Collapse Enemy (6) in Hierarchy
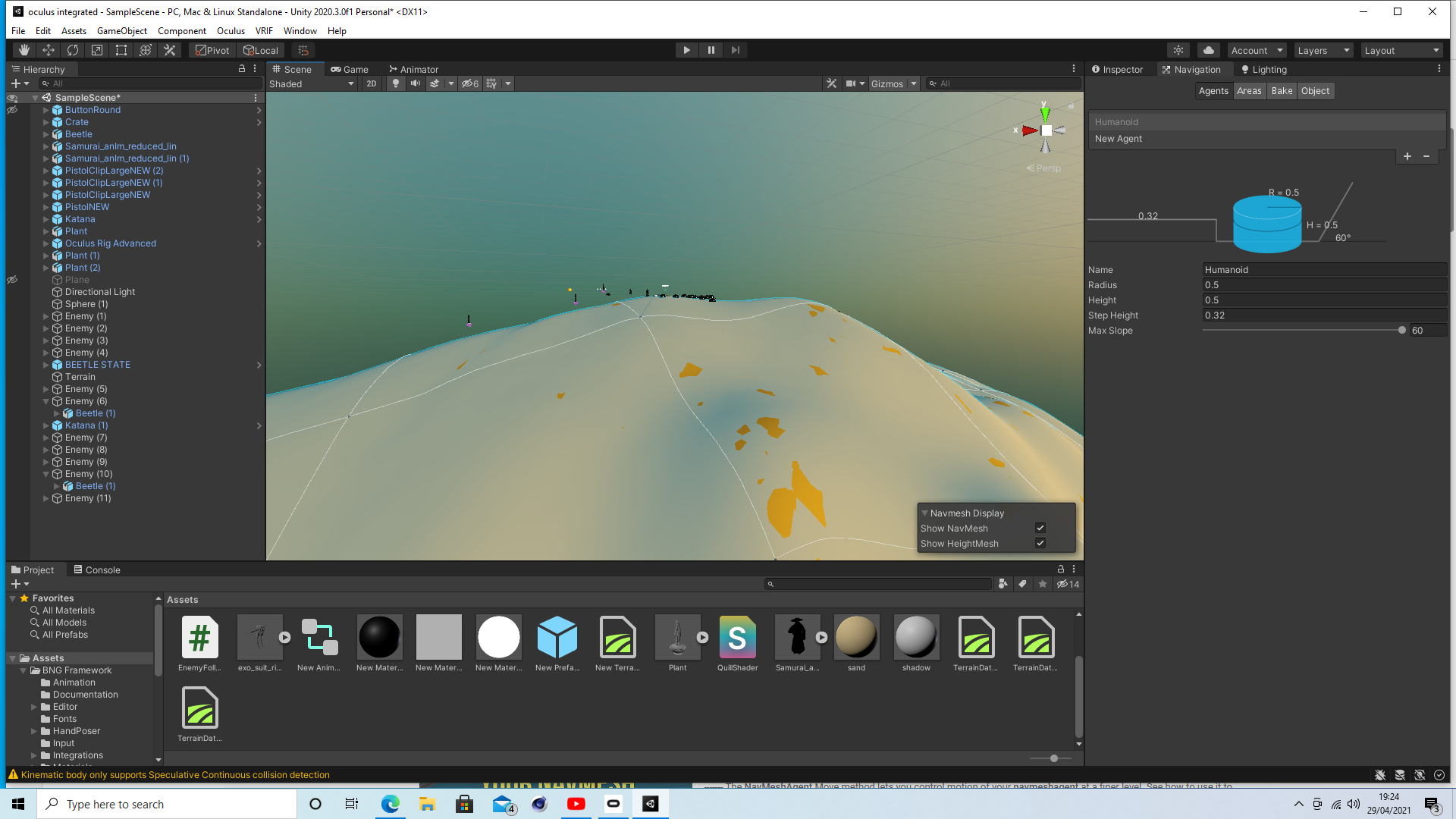The image size is (1456, 819). point(45,401)
